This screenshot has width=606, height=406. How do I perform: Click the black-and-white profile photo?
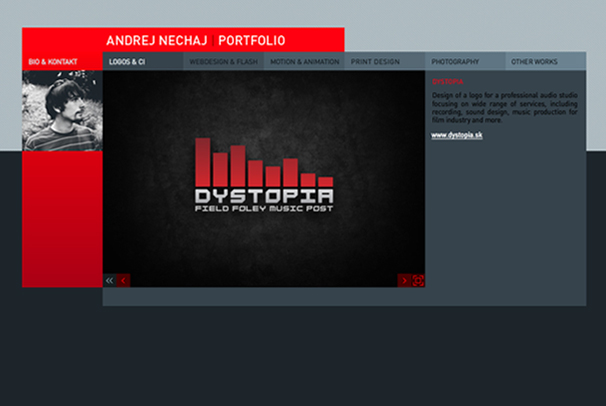click(x=60, y=110)
